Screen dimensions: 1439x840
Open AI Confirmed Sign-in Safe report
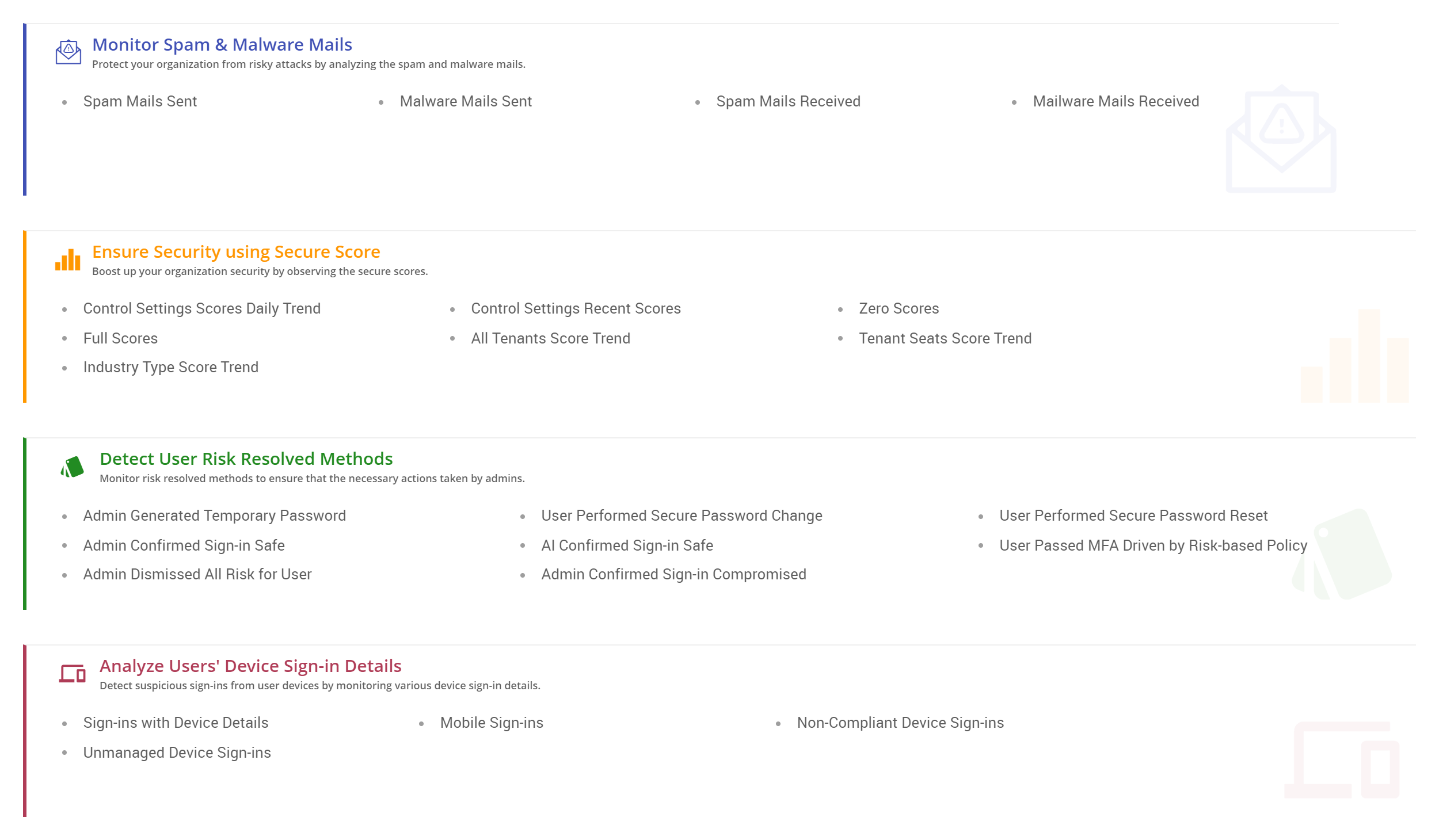coord(627,546)
